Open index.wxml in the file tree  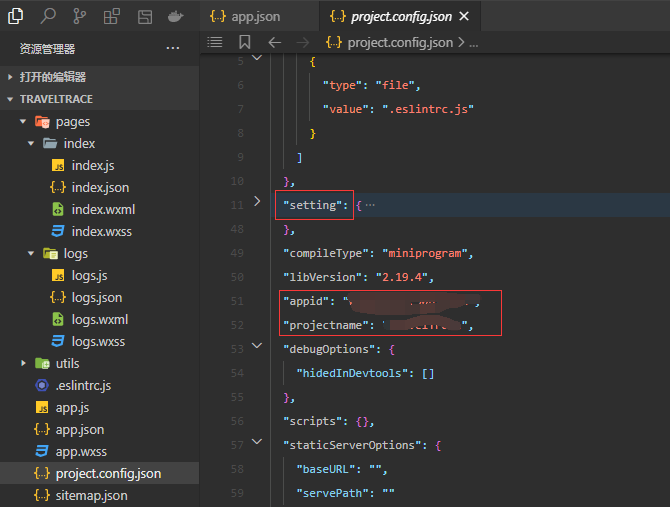[x=100, y=209]
